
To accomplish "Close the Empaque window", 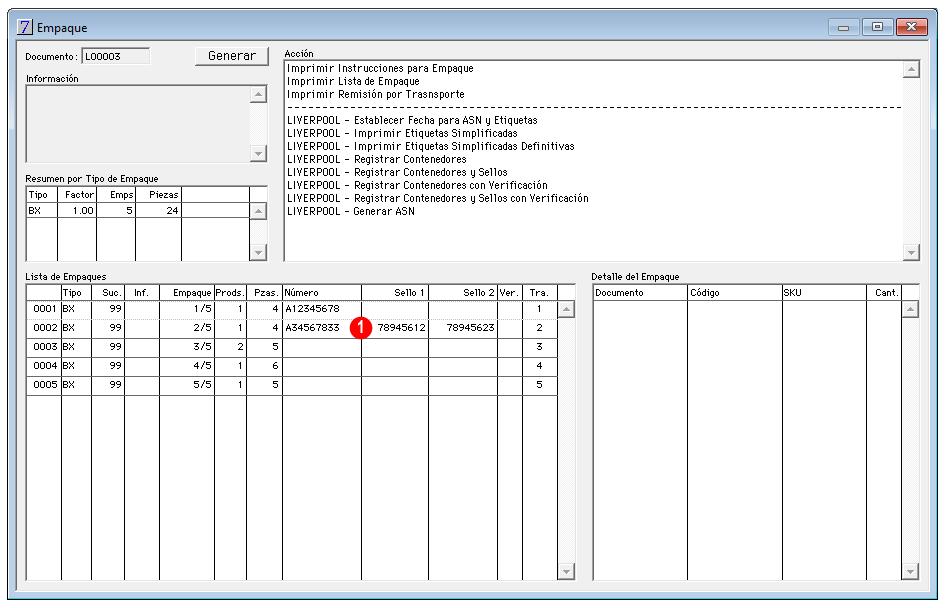I will [912, 27].
